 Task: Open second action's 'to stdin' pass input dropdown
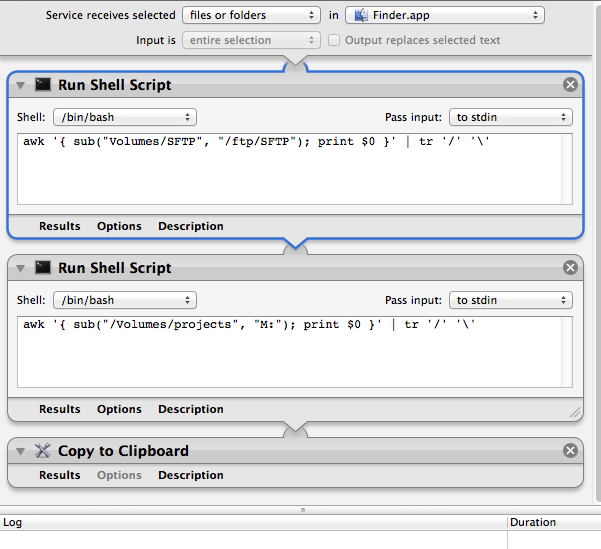pyautogui.click(x=511, y=300)
